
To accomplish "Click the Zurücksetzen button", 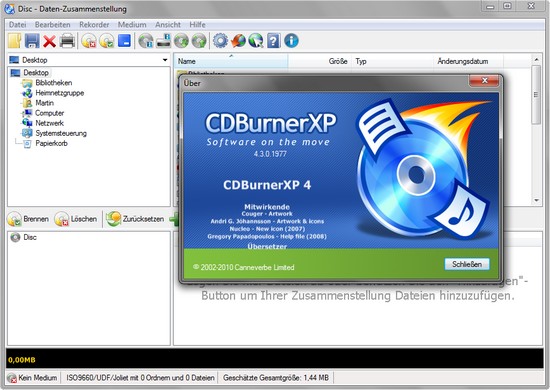I will point(135,219).
